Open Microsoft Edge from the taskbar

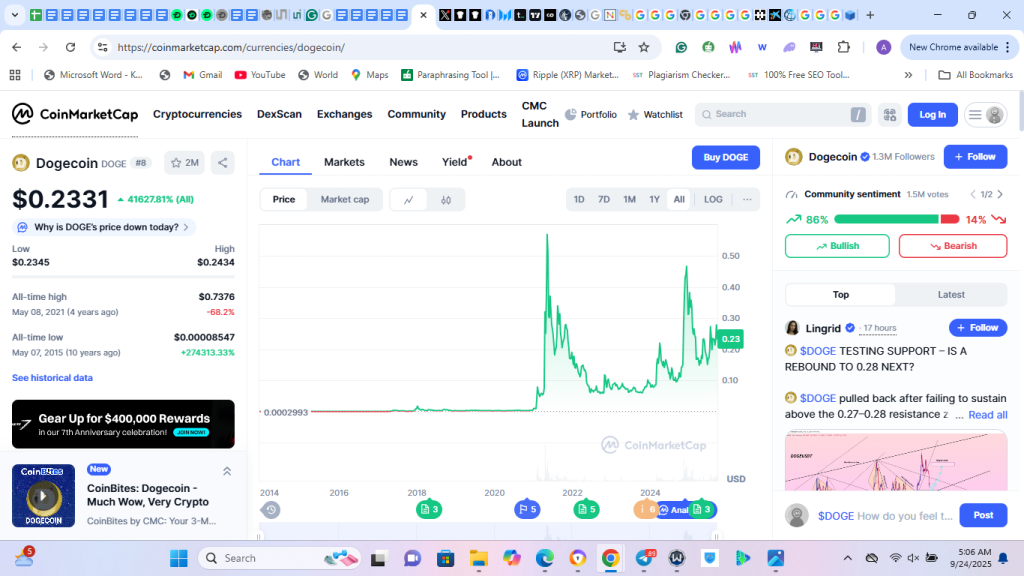point(545,558)
